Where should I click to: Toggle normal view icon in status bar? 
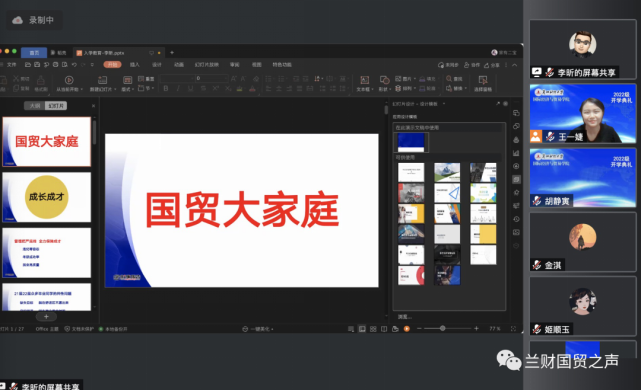pyautogui.click(x=362, y=329)
